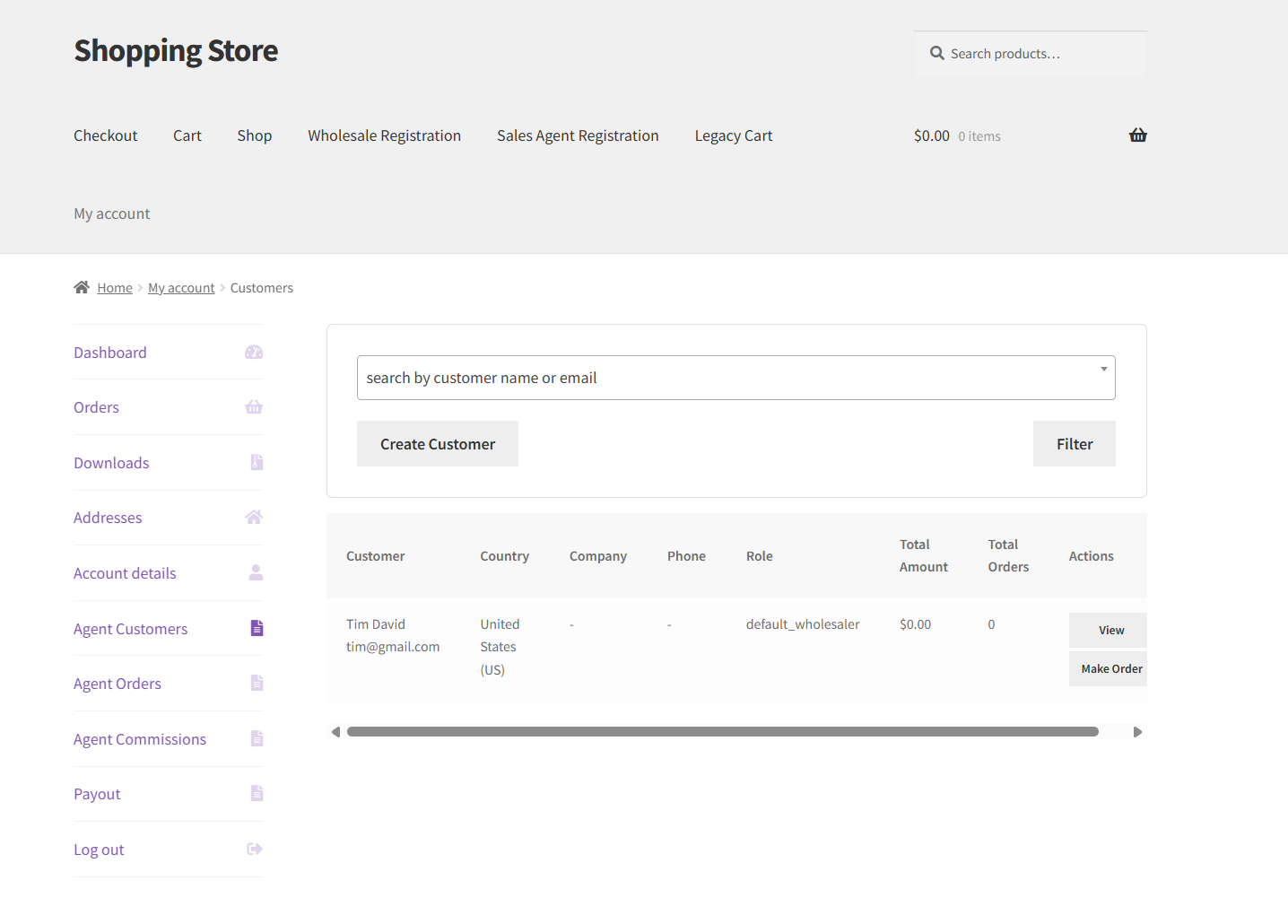
Task: Click the Customers breadcrumb text
Action: [x=262, y=288]
